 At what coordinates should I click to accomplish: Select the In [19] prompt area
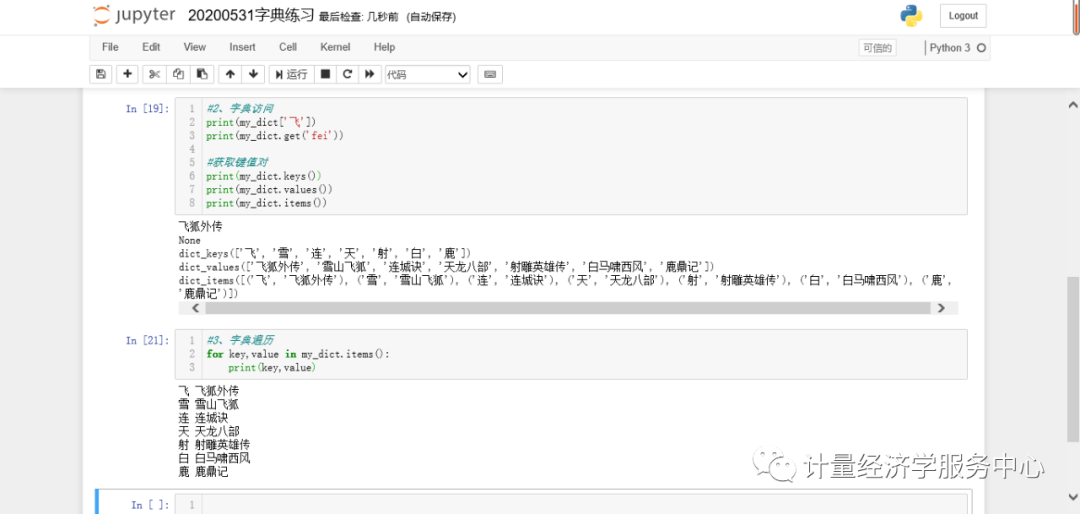[x=147, y=108]
